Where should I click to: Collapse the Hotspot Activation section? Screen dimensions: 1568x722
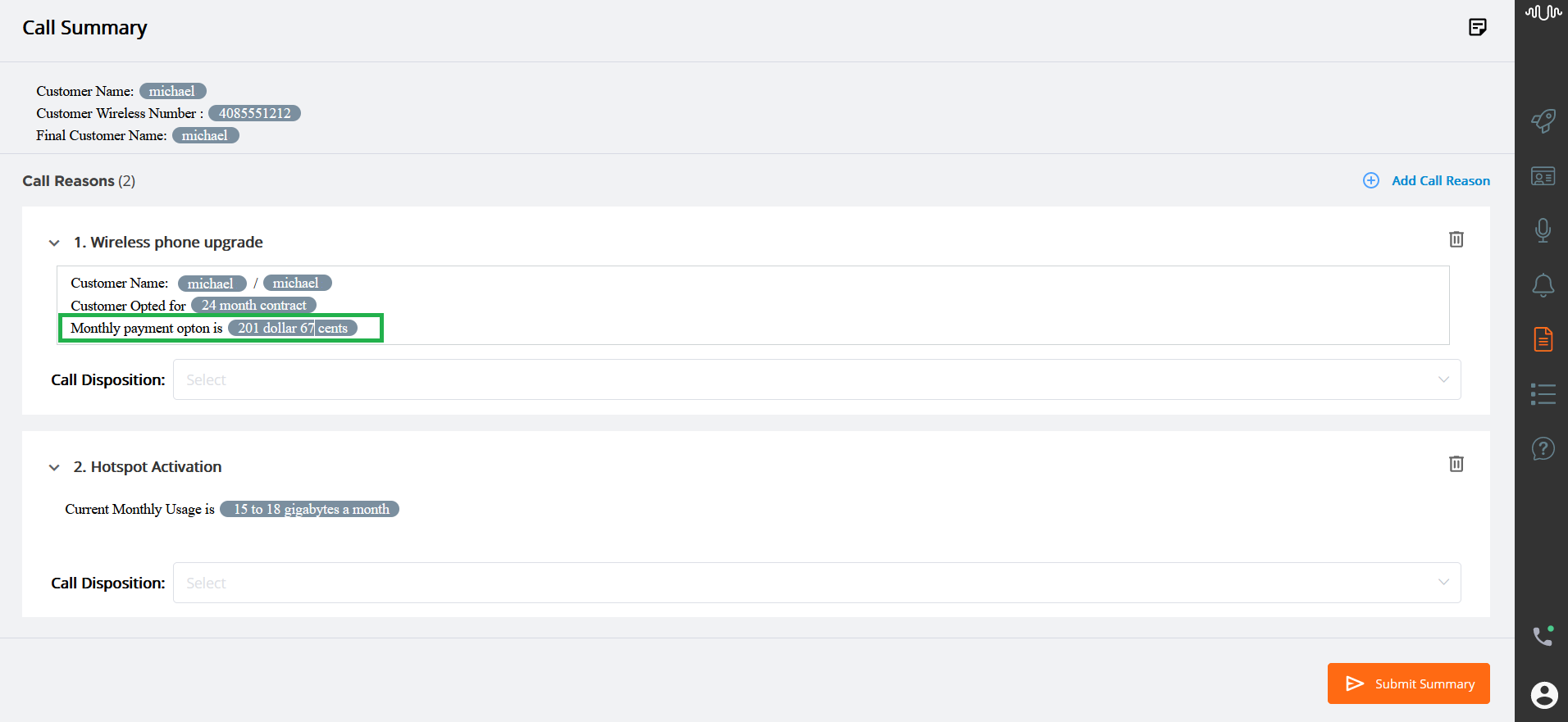point(54,467)
